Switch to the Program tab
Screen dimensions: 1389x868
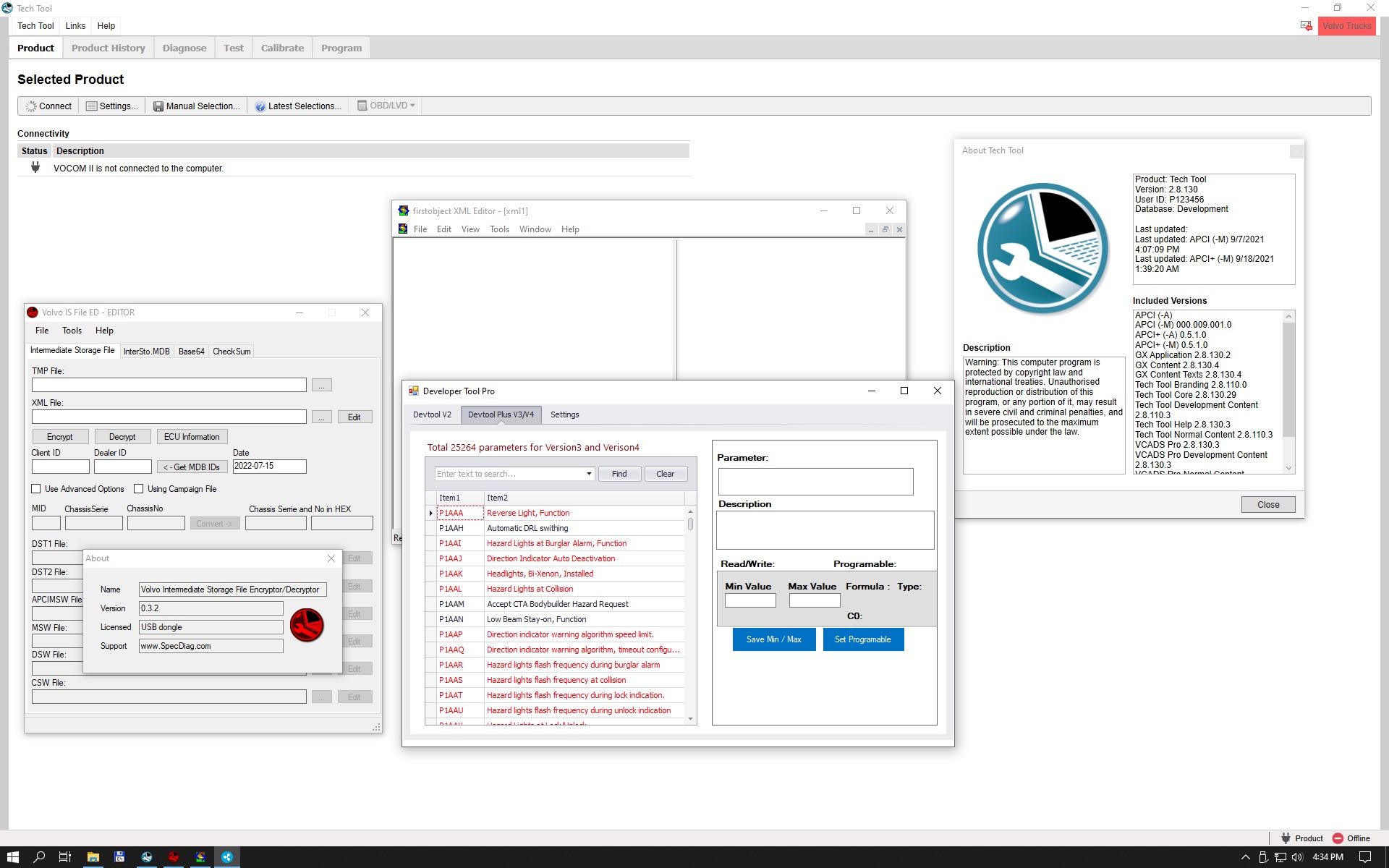341,48
